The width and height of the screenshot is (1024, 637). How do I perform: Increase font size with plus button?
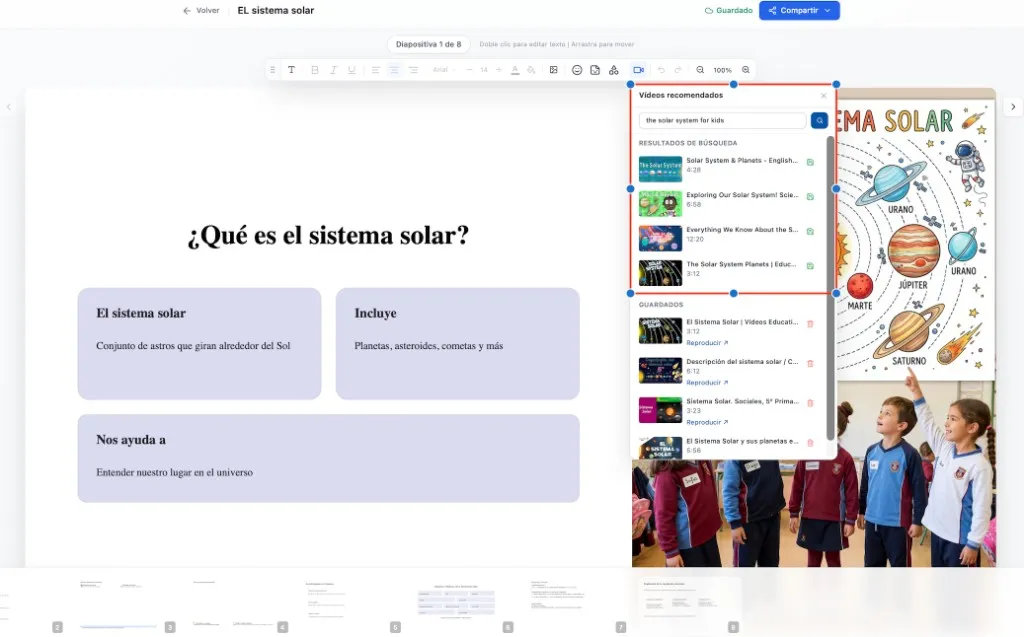498,70
